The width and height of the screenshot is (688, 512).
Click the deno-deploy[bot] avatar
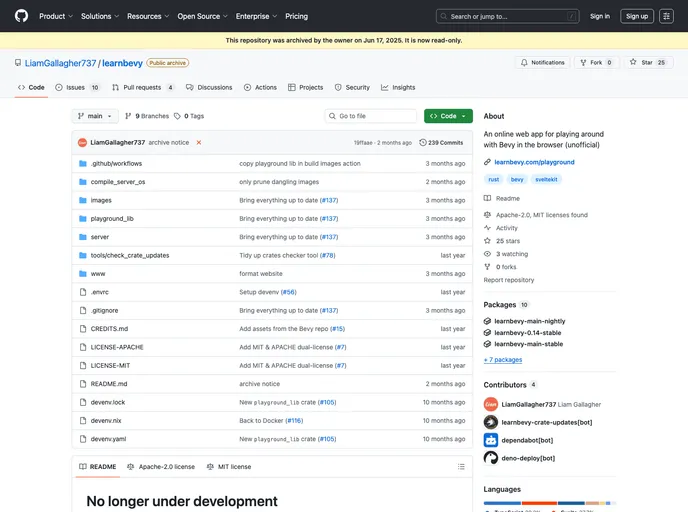[491, 458]
